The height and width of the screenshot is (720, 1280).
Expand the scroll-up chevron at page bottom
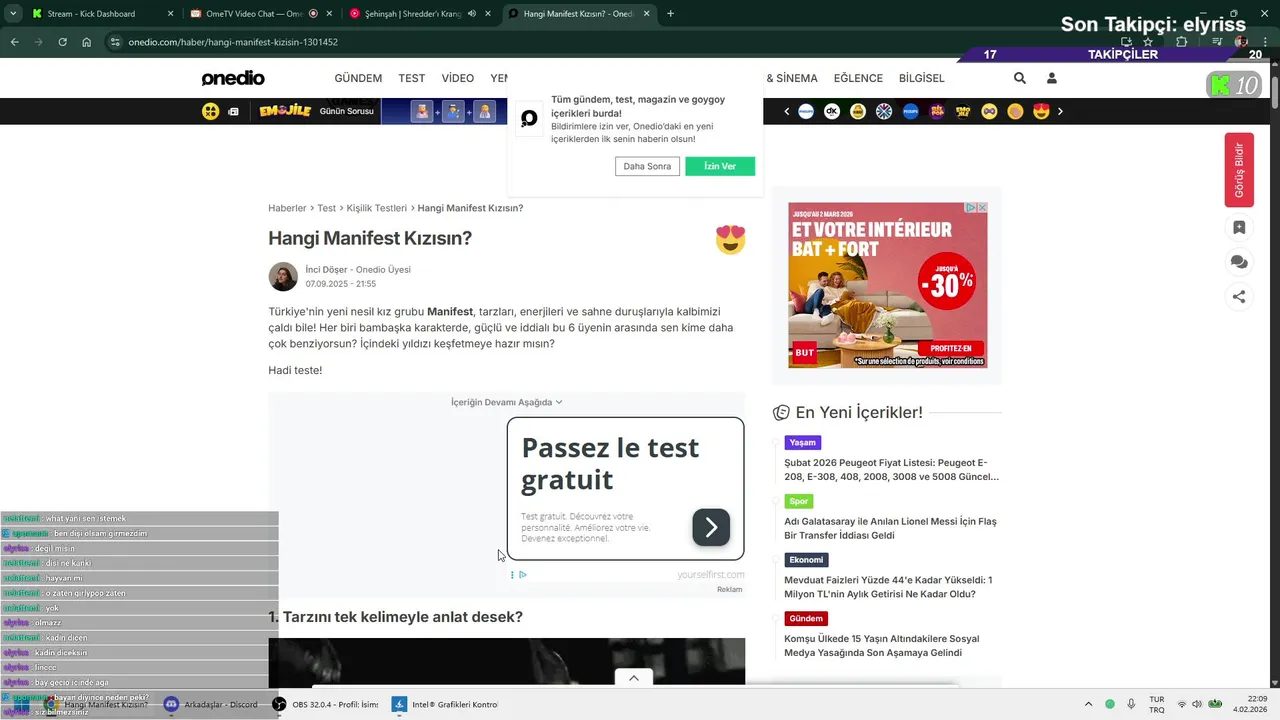click(x=633, y=678)
